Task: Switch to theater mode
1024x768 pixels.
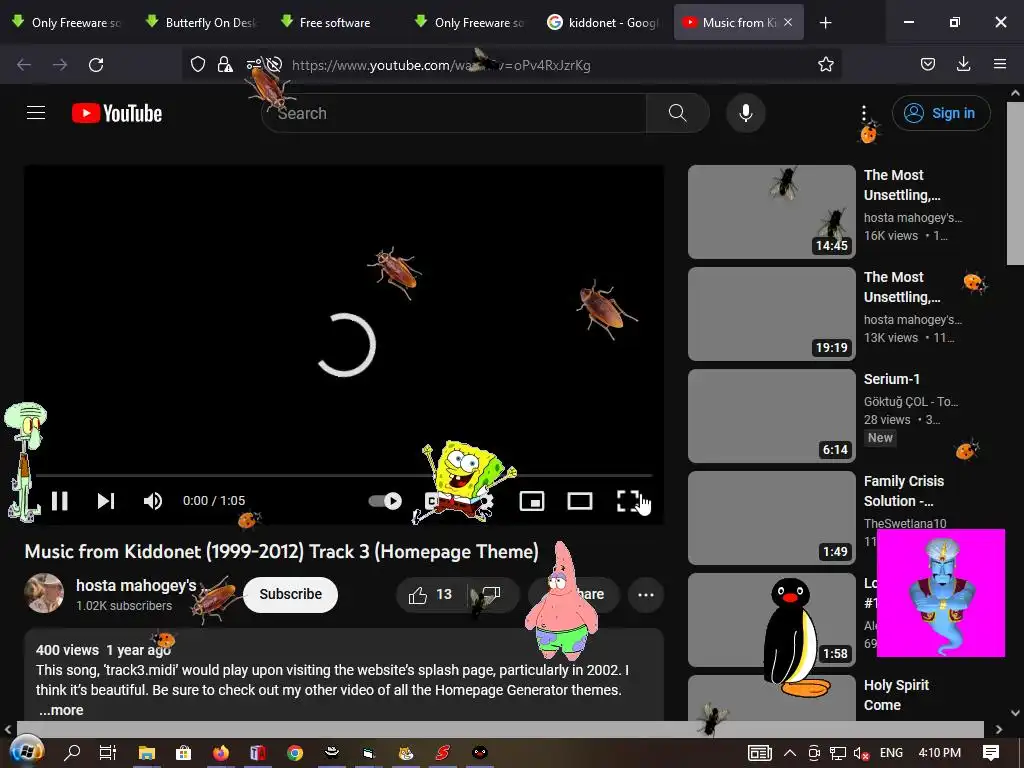Action: coord(579,501)
